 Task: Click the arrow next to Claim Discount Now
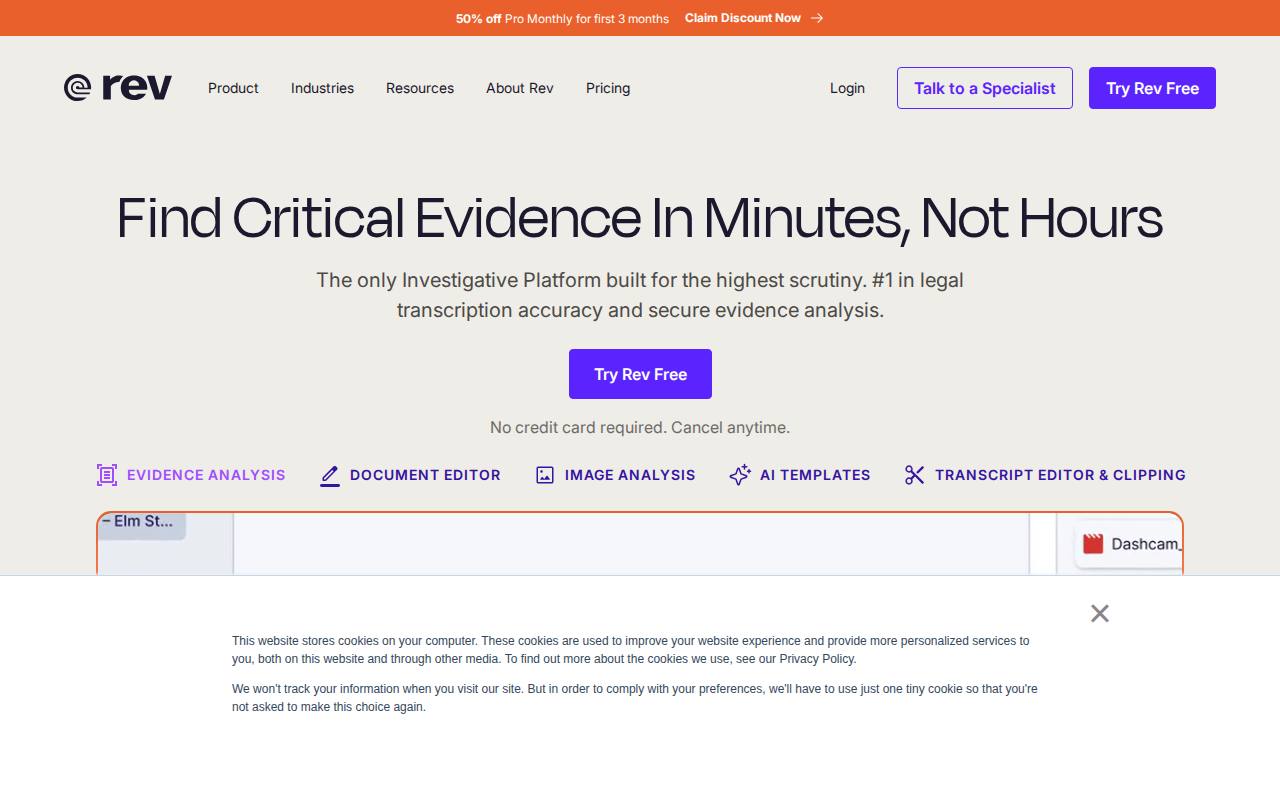817,18
